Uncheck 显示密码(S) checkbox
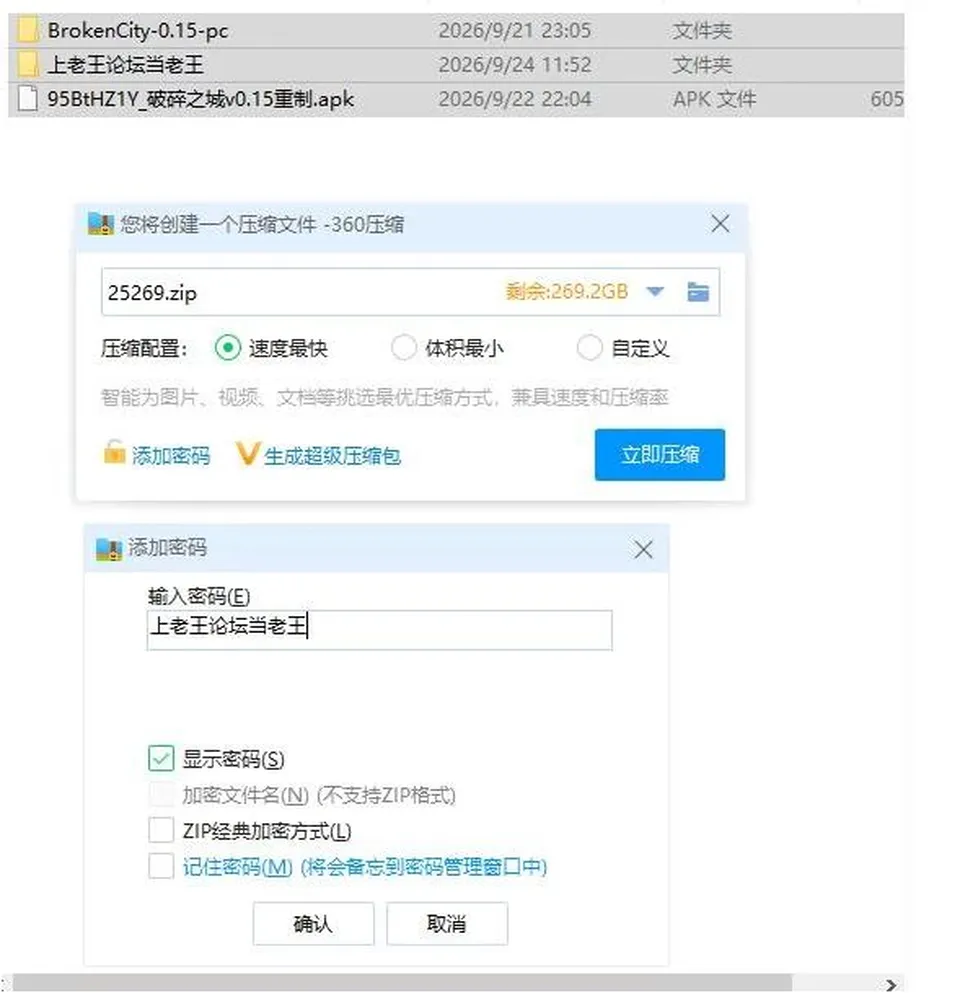The height and width of the screenshot is (993, 960). [x=161, y=758]
